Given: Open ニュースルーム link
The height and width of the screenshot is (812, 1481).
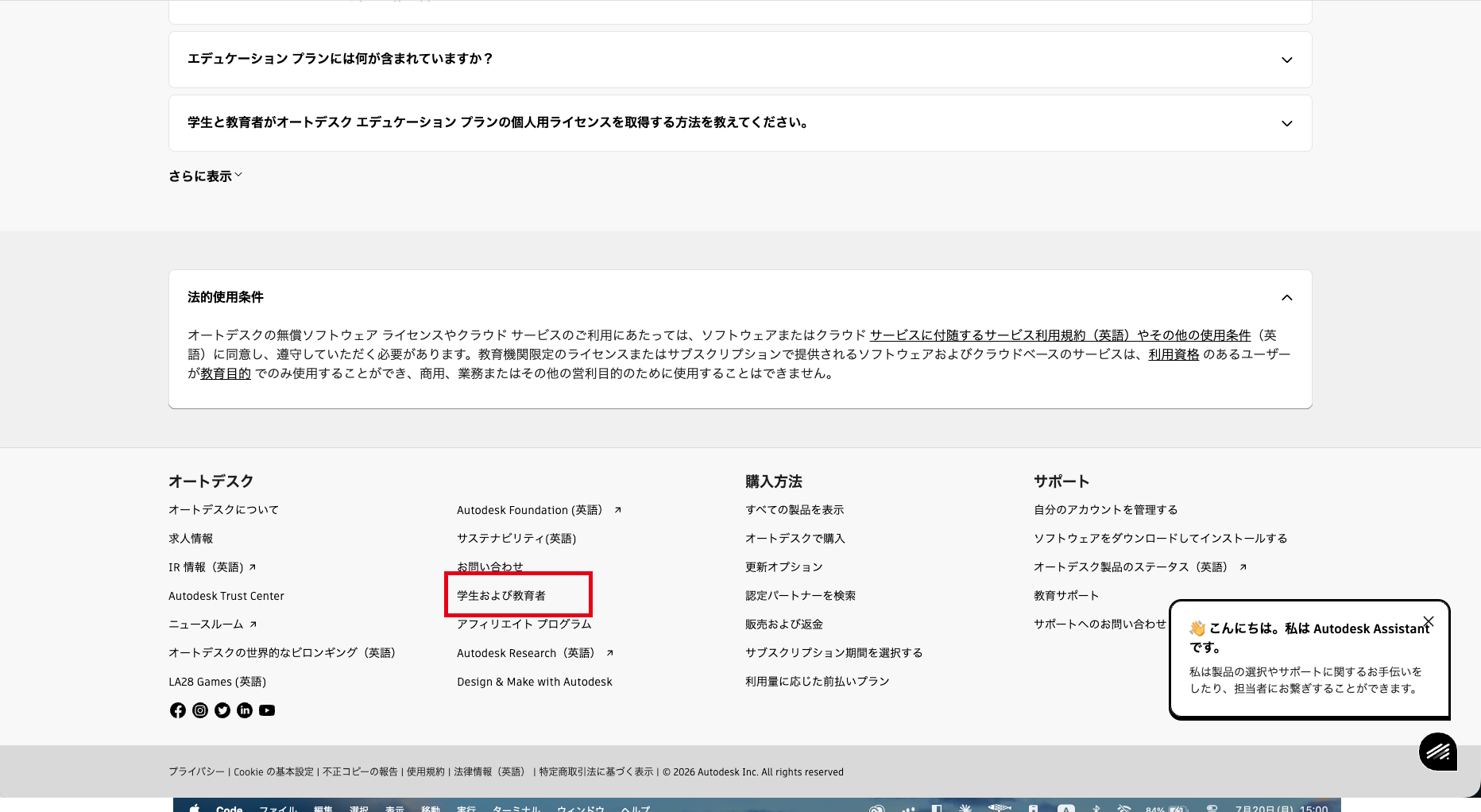Looking at the screenshot, I should point(212,624).
